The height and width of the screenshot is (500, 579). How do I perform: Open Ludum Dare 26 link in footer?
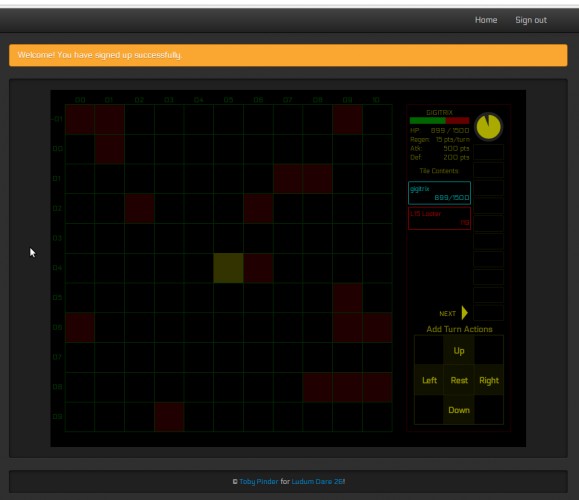tap(317, 481)
